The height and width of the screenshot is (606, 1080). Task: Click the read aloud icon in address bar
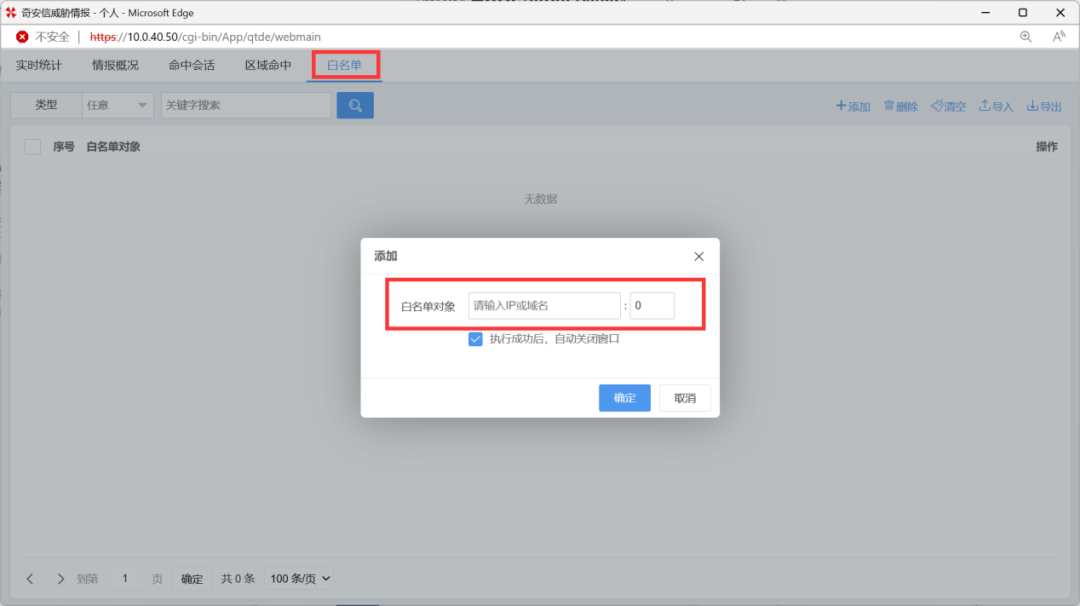point(1059,37)
